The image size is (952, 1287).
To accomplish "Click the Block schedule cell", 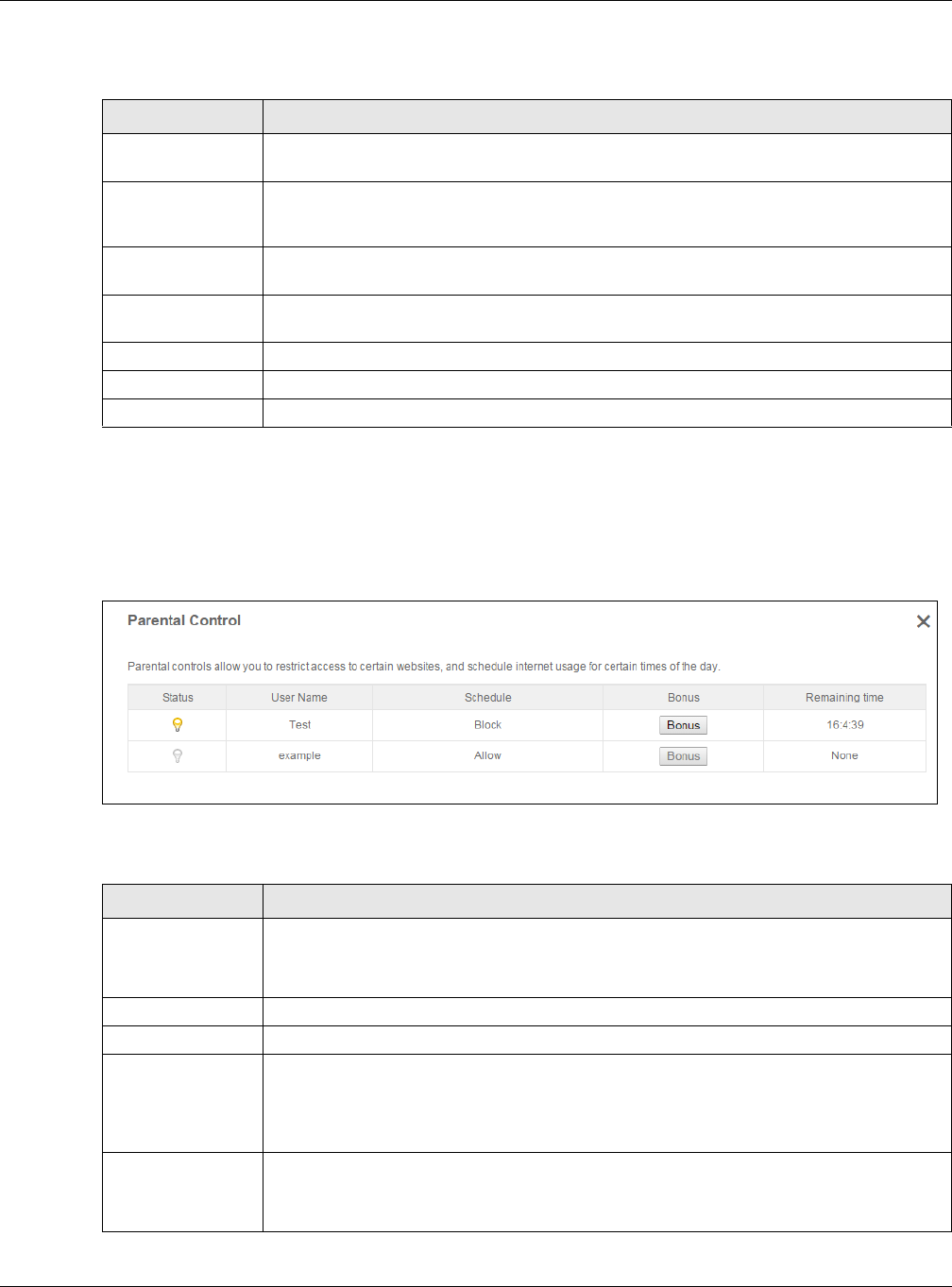I will 488,725.
